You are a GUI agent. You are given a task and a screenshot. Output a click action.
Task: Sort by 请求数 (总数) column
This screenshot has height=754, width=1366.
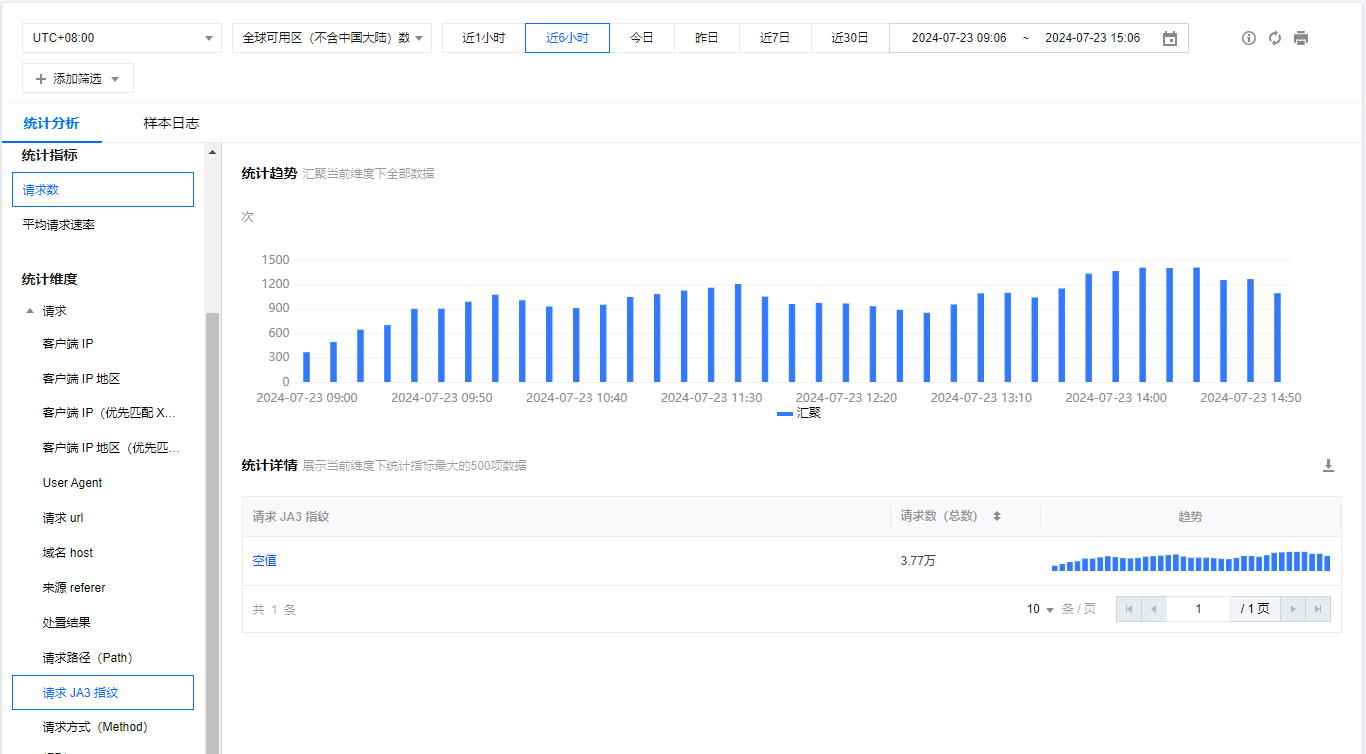tap(996, 516)
